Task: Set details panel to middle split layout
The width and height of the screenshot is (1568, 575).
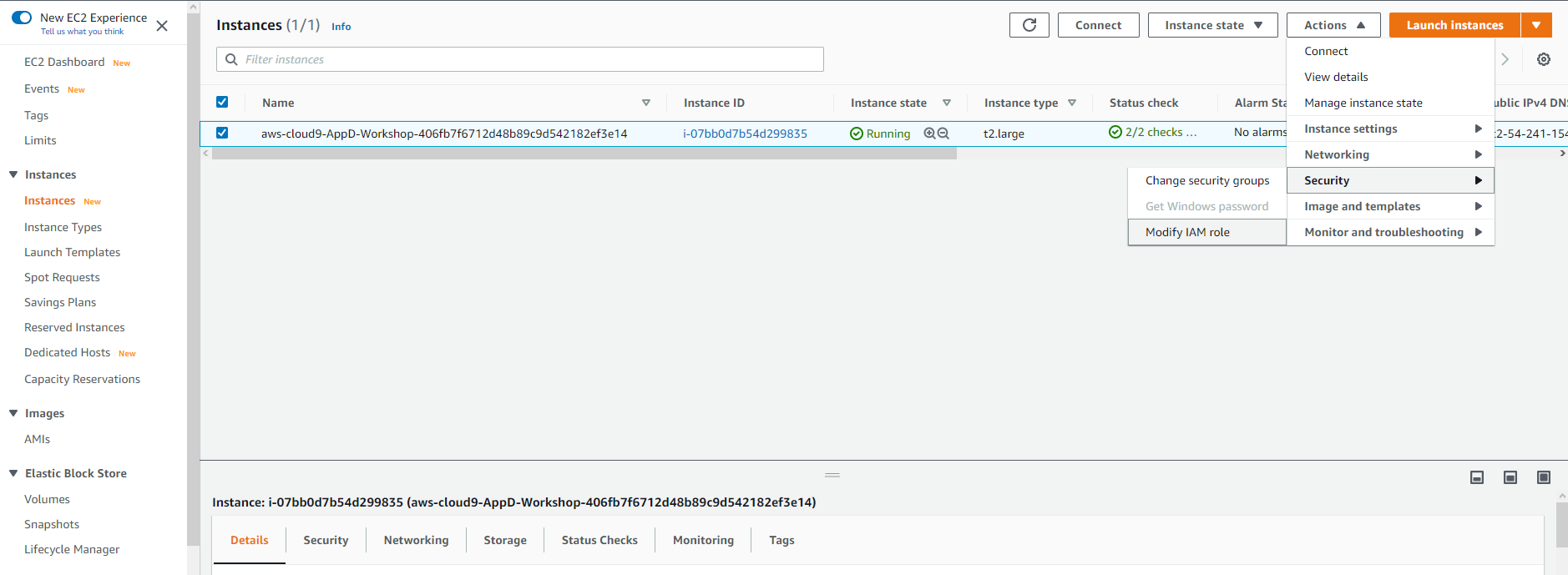Action: coord(1510,477)
